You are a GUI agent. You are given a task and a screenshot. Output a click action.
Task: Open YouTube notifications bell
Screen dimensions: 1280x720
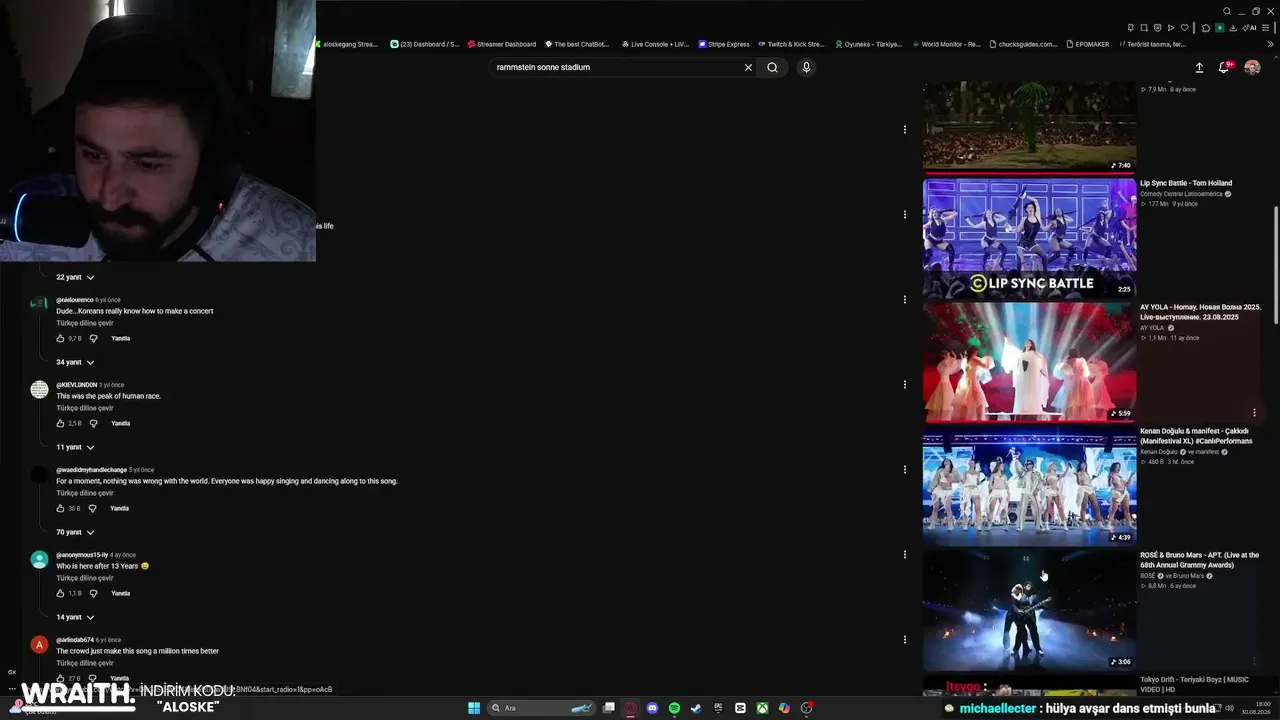[x=1223, y=67]
